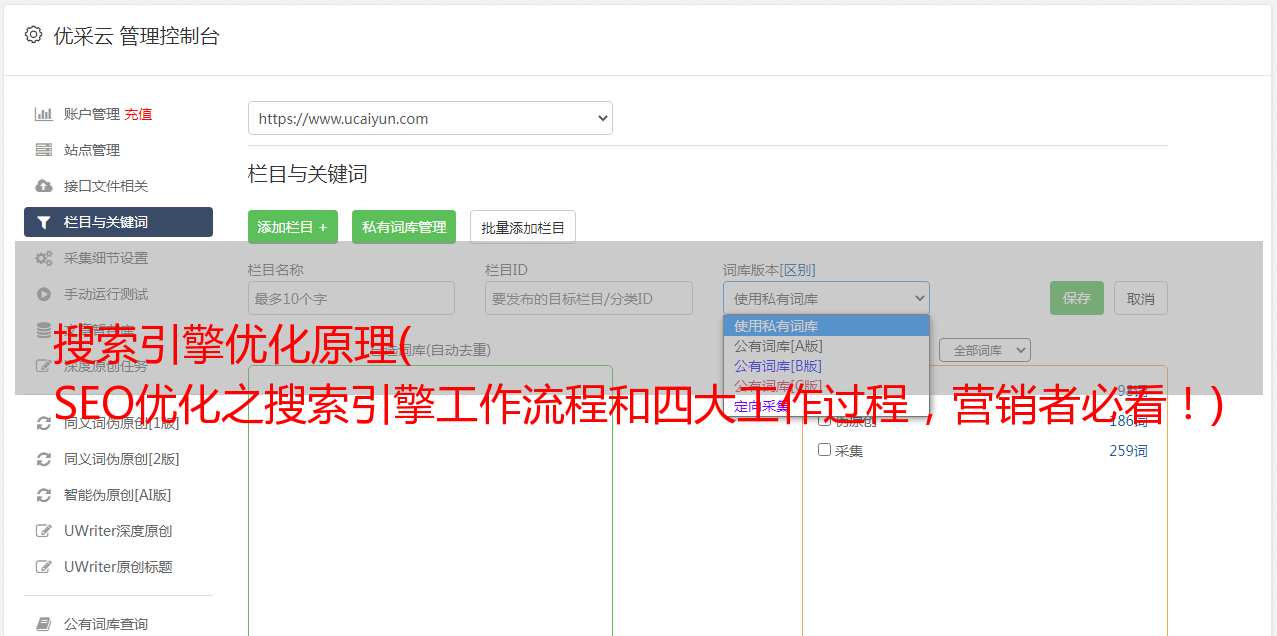Click the 栏目名称 input field
The height and width of the screenshot is (636, 1277).
click(351, 298)
